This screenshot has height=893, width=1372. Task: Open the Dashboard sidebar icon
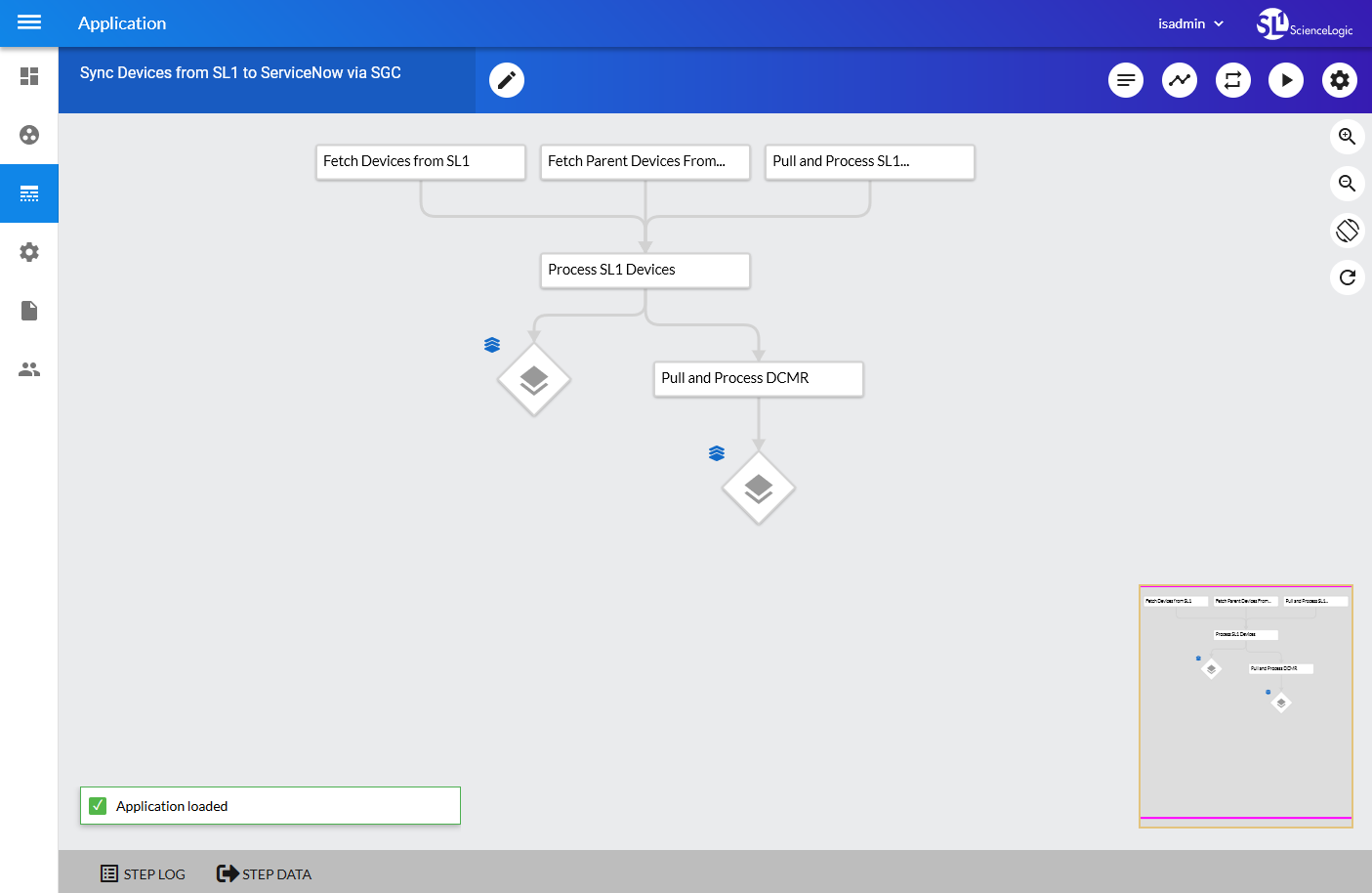click(29, 76)
